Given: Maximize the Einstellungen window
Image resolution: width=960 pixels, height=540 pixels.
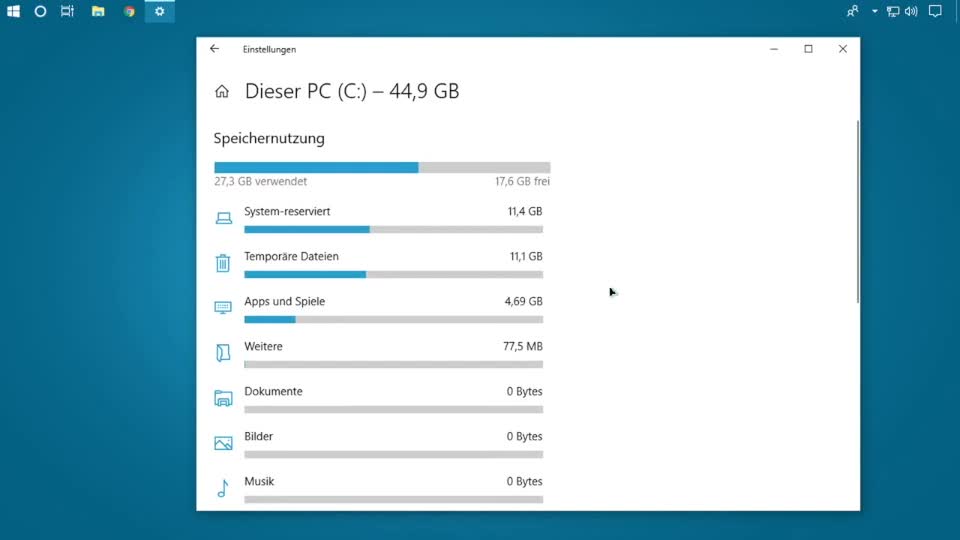Looking at the screenshot, I should point(808,49).
